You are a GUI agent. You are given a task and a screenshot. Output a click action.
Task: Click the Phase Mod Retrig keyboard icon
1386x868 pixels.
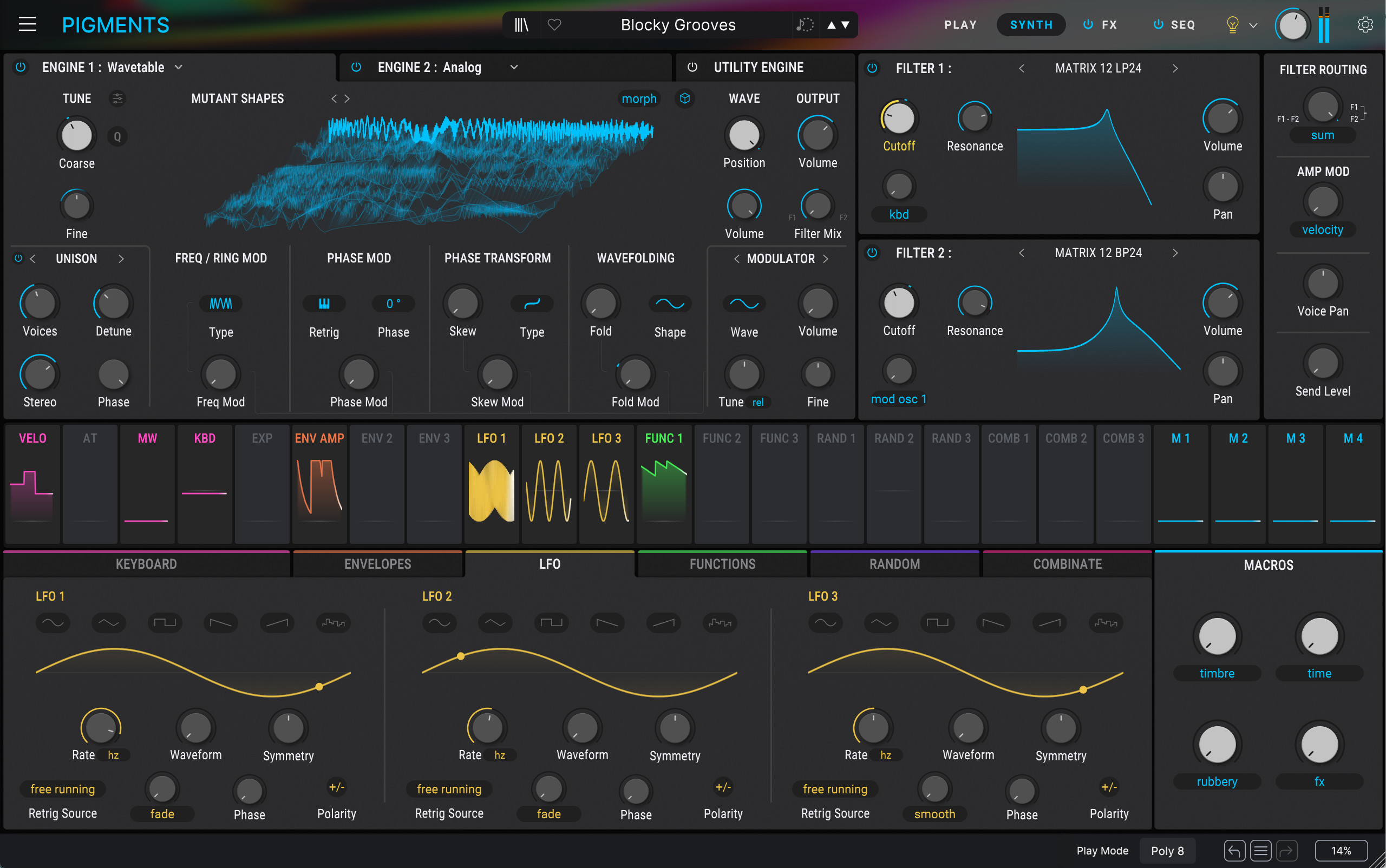[324, 304]
